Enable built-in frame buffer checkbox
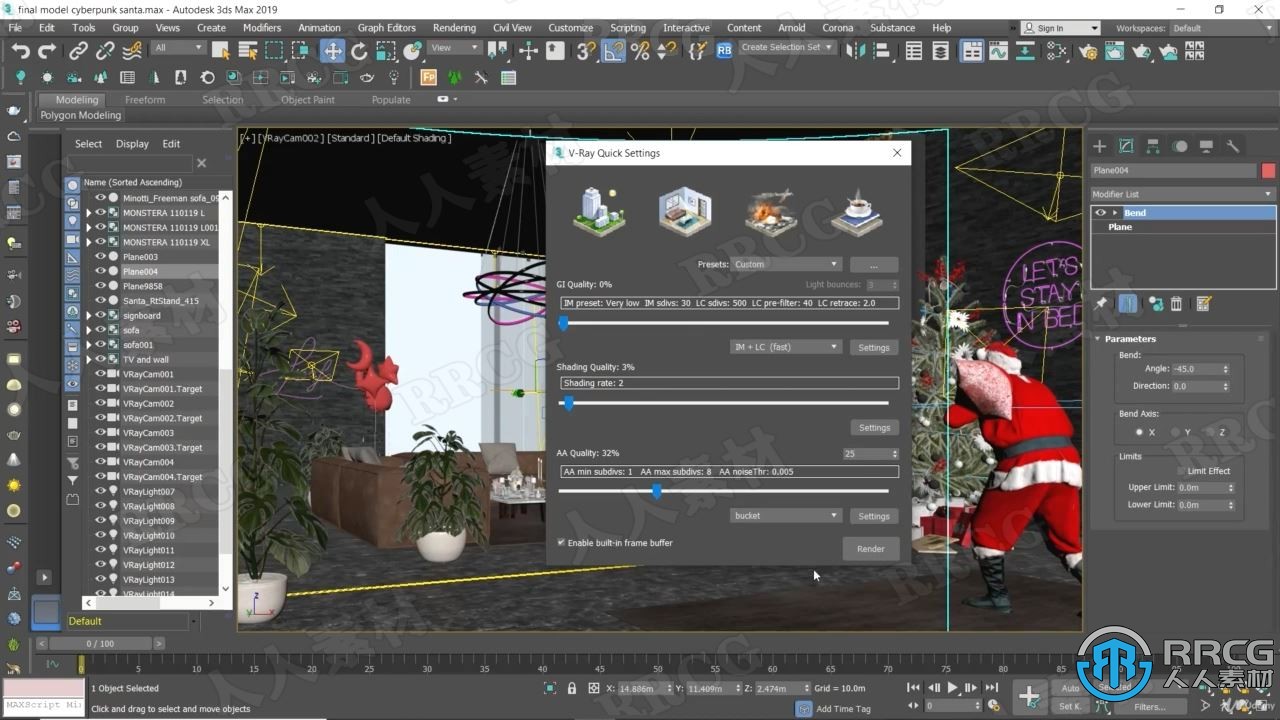1280x720 pixels. 561,543
